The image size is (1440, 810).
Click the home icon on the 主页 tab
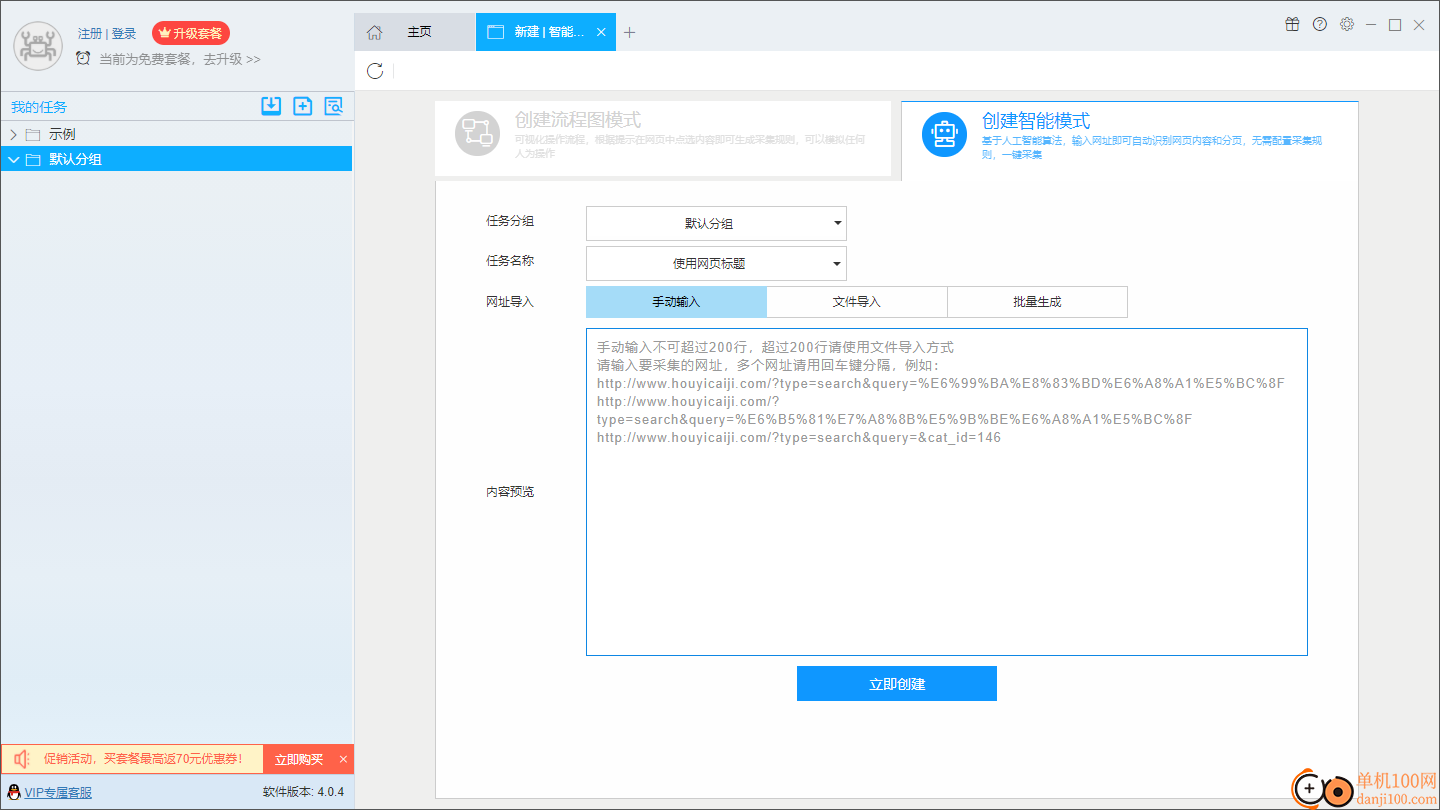click(x=374, y=32)
